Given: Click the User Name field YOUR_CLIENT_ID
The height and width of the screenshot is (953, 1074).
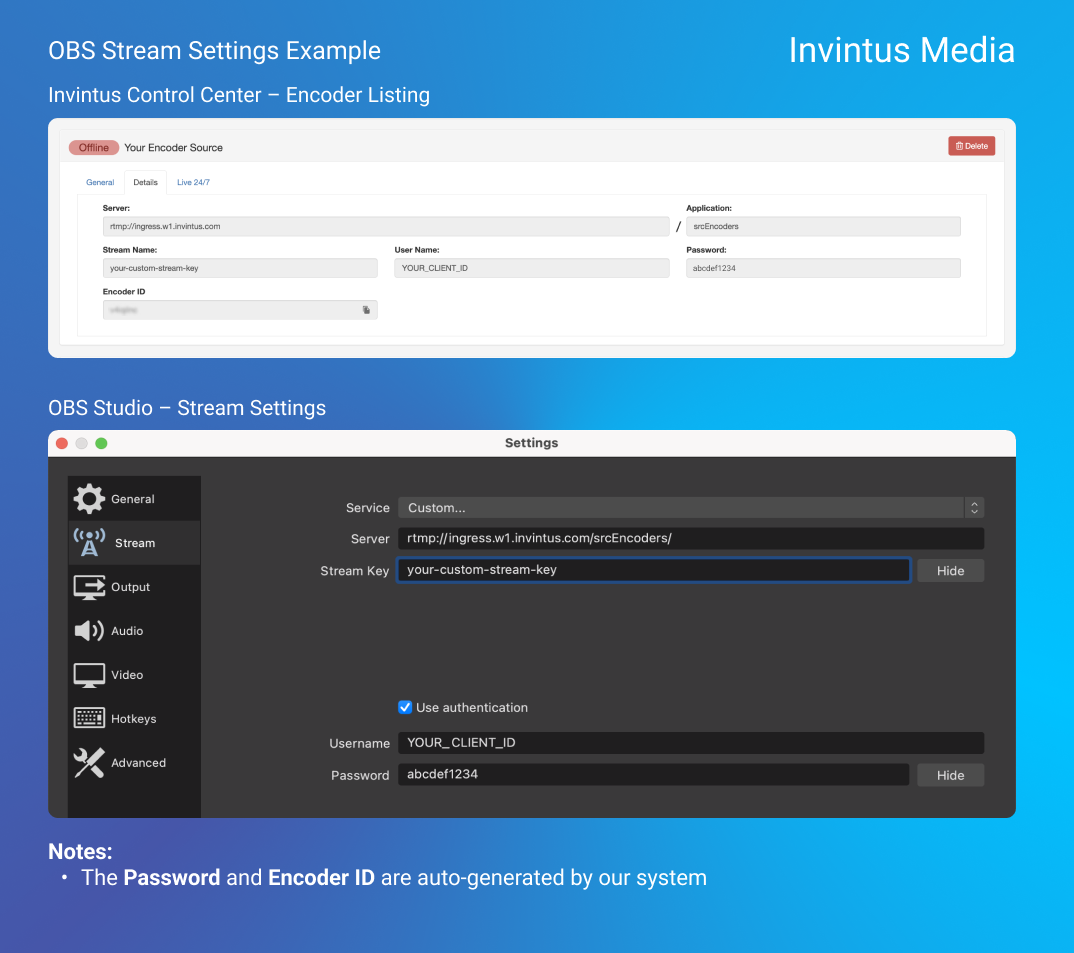Looking at the screenshot, I should coord(532,268).
